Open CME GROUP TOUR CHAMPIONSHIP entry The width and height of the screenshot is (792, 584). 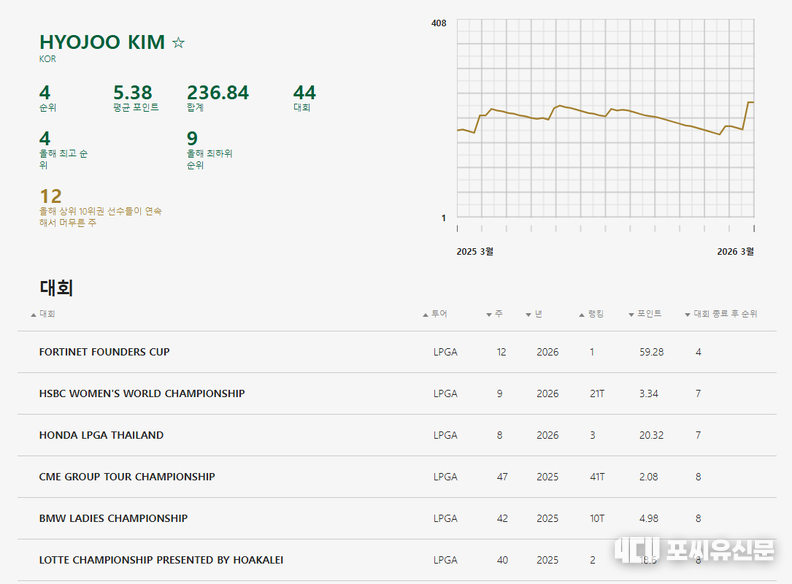pyautogui.click(x=126, y=477)
